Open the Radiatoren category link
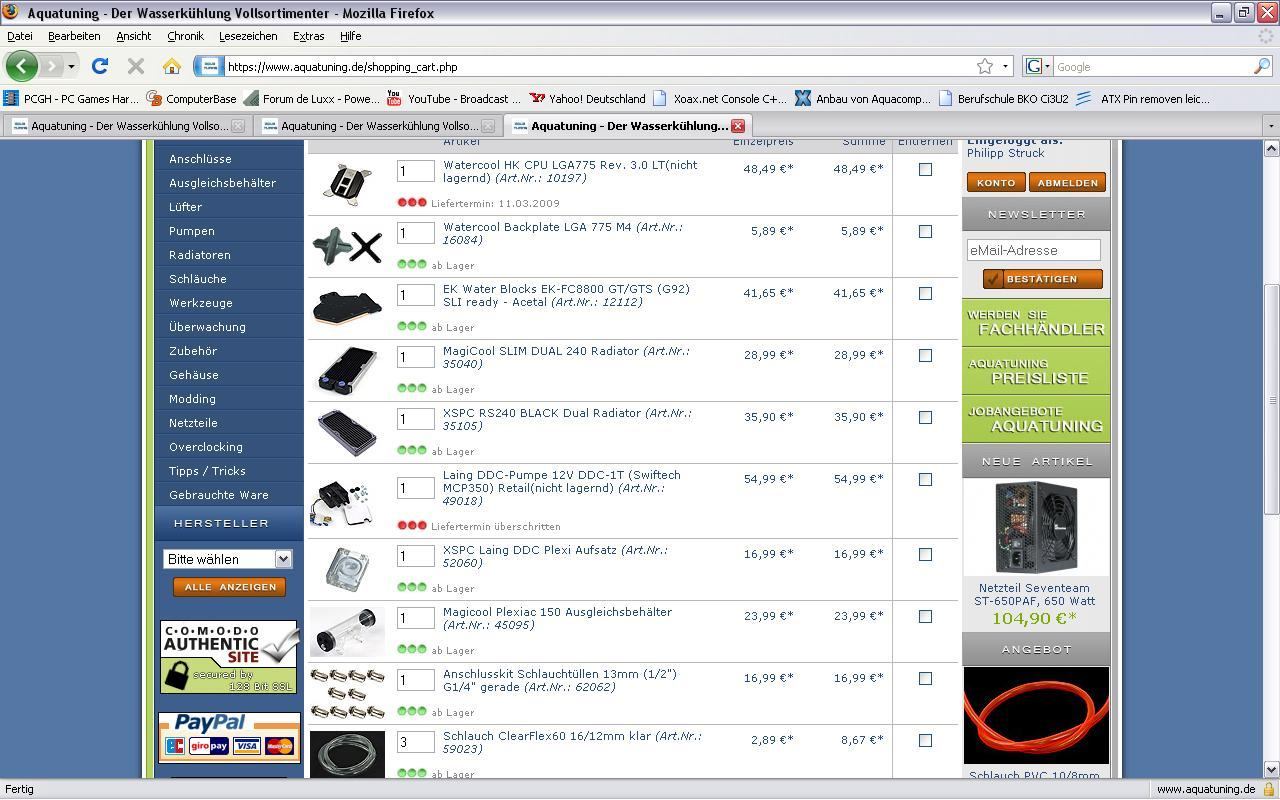This screenshot has height=800, width=1280. click(x=199, y=255)
